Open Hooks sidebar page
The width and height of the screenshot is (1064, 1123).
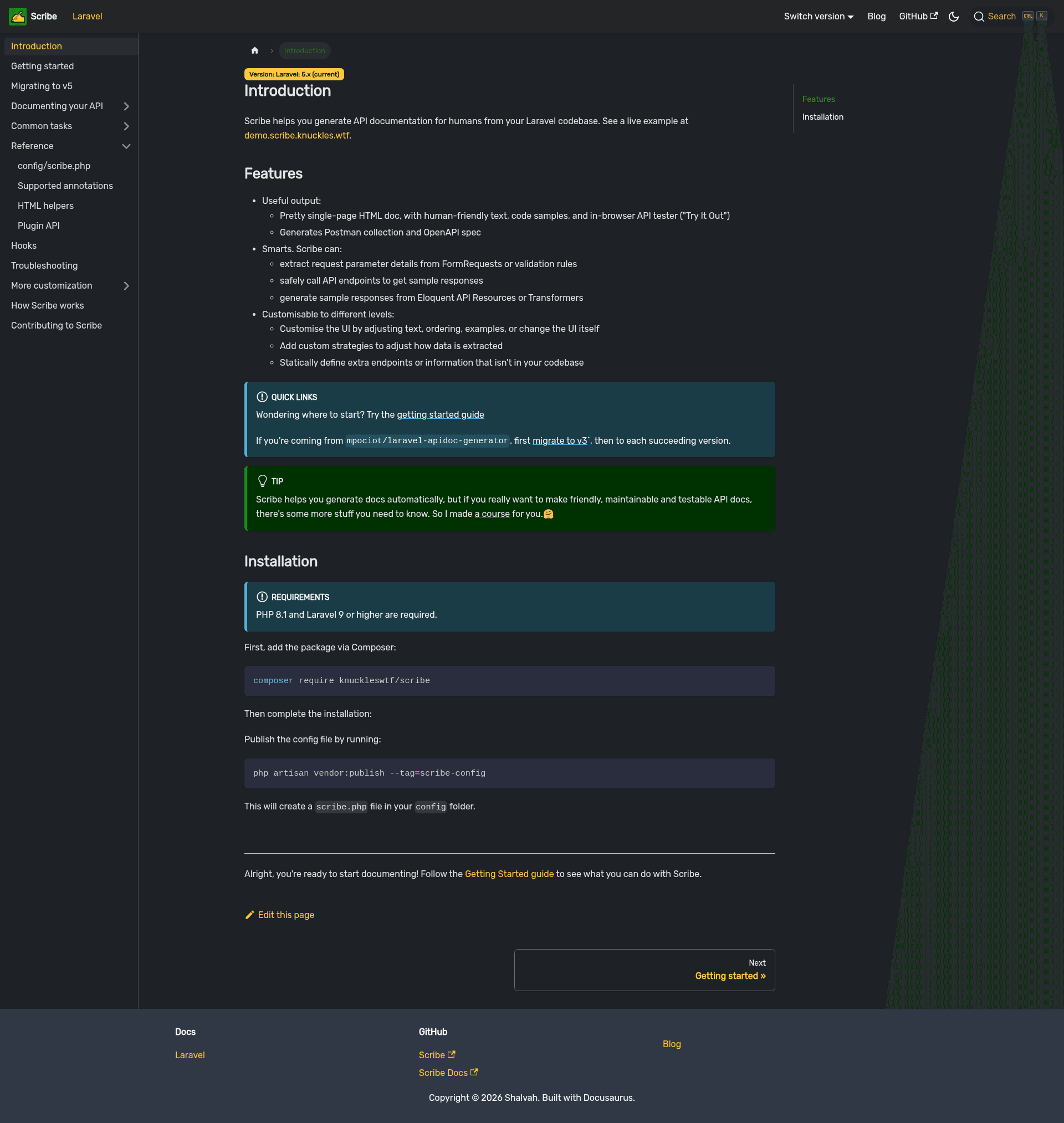71,245
